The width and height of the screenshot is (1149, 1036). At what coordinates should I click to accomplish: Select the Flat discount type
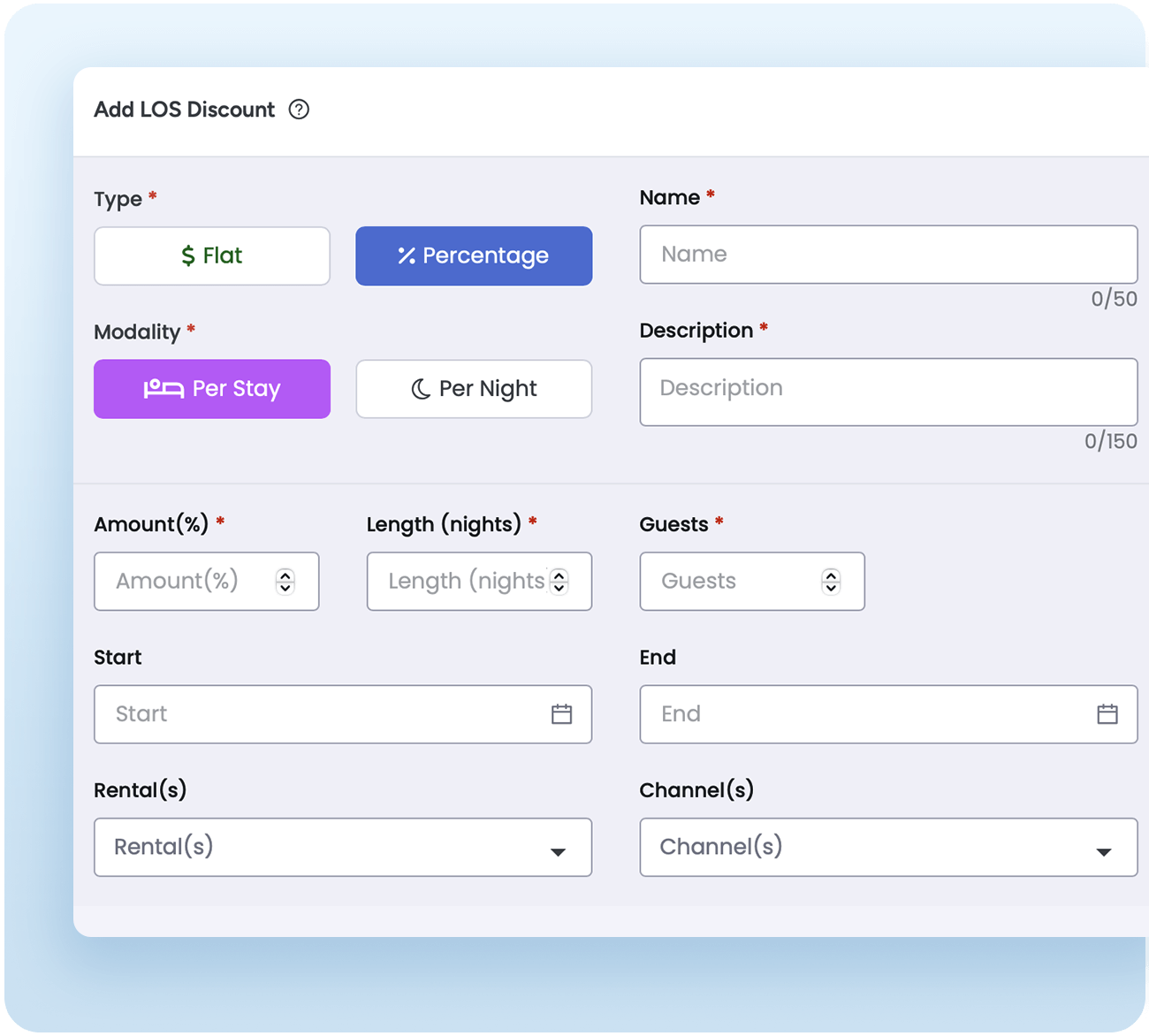pyautogui.click(x=212, y=256)
